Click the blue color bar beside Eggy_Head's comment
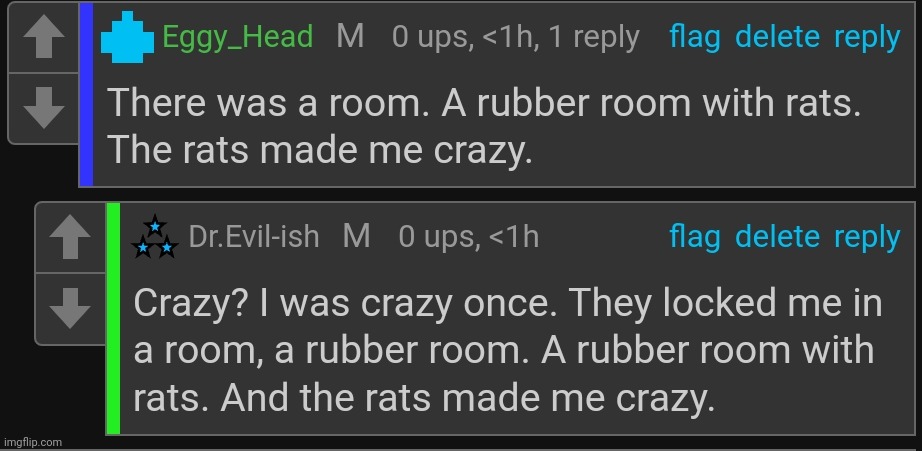The image size is (922, 451). tap(86, 95)
